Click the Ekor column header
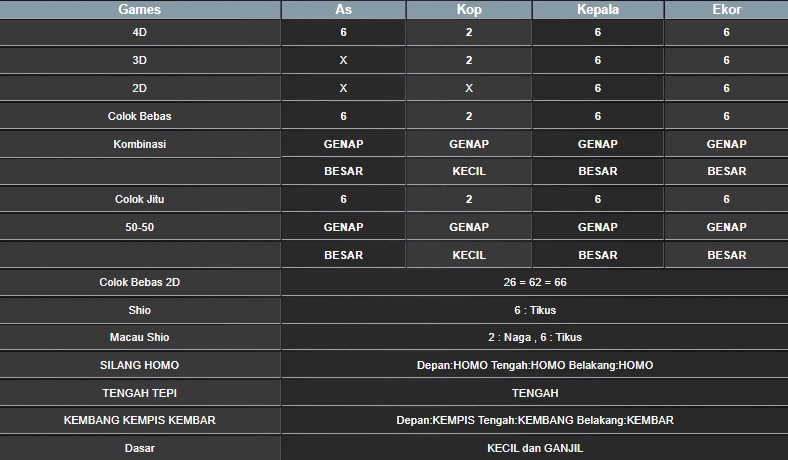Image resolution: width=788 pixels, height=460 pixels. (726, 10)
